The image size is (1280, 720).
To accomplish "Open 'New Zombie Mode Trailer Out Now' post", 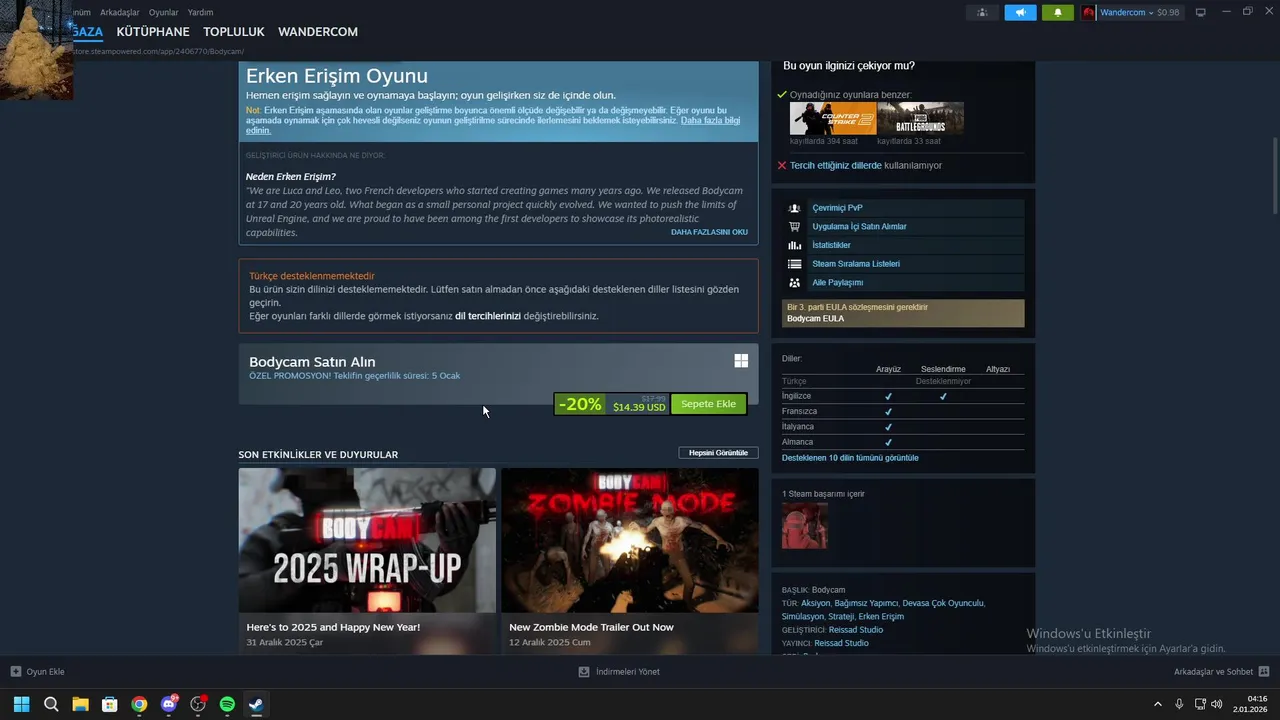I will (x=591, y=627).
